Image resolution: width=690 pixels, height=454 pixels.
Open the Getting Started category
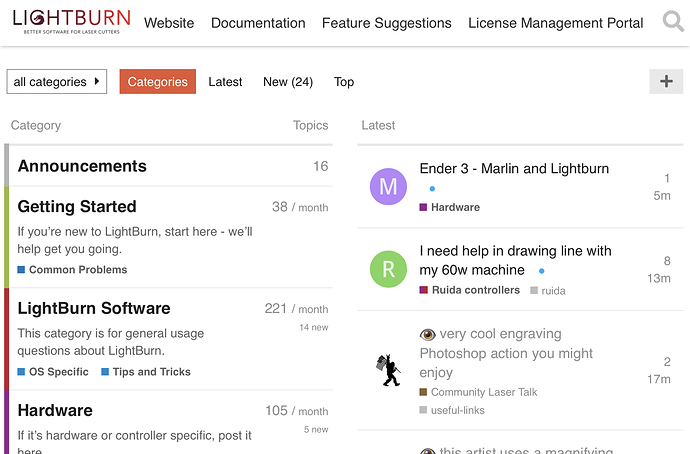(77, 207)
